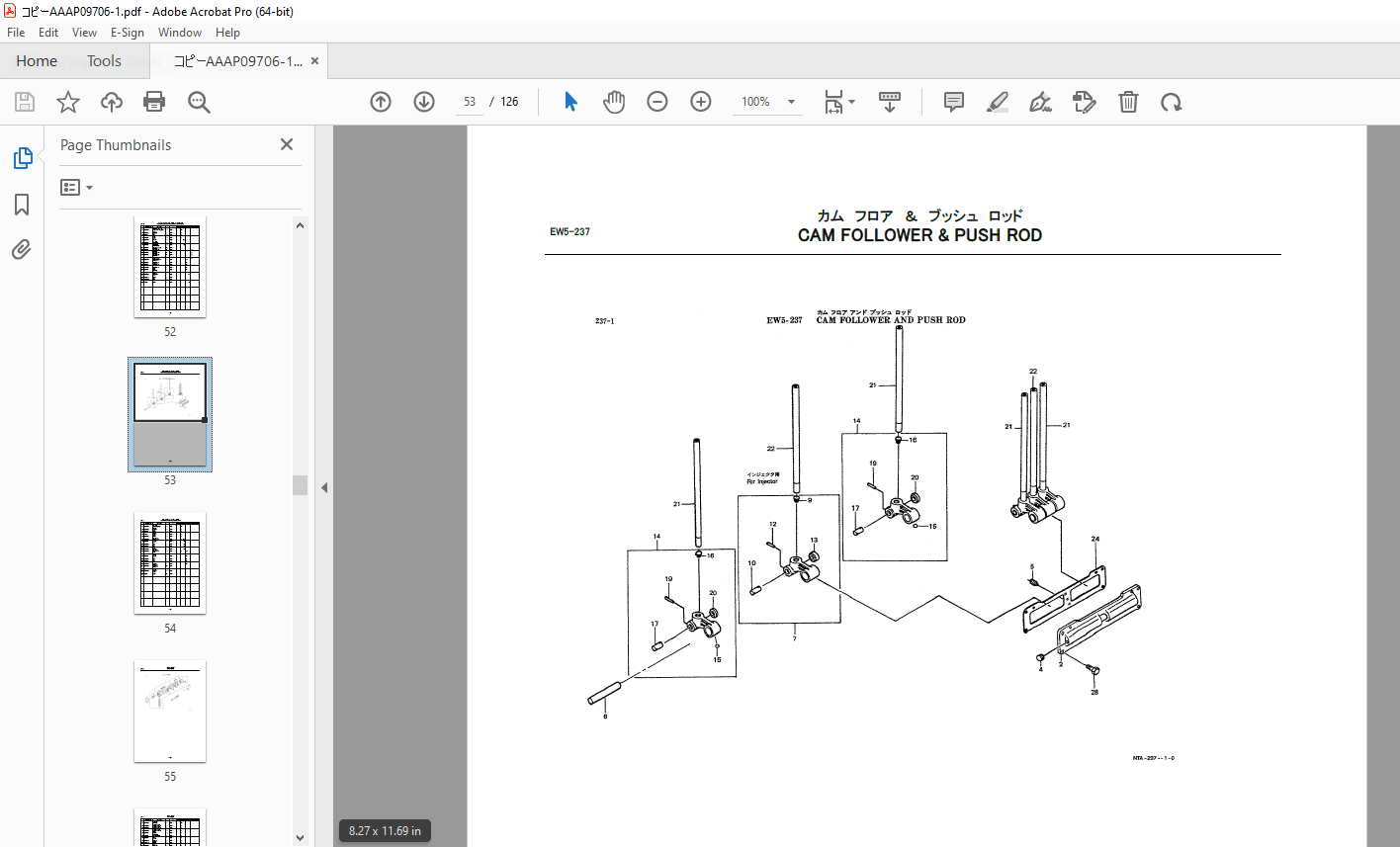Screen dimensions: 1400x847
Task: Go to the previous page arrow
Action: tap(381, 102)
